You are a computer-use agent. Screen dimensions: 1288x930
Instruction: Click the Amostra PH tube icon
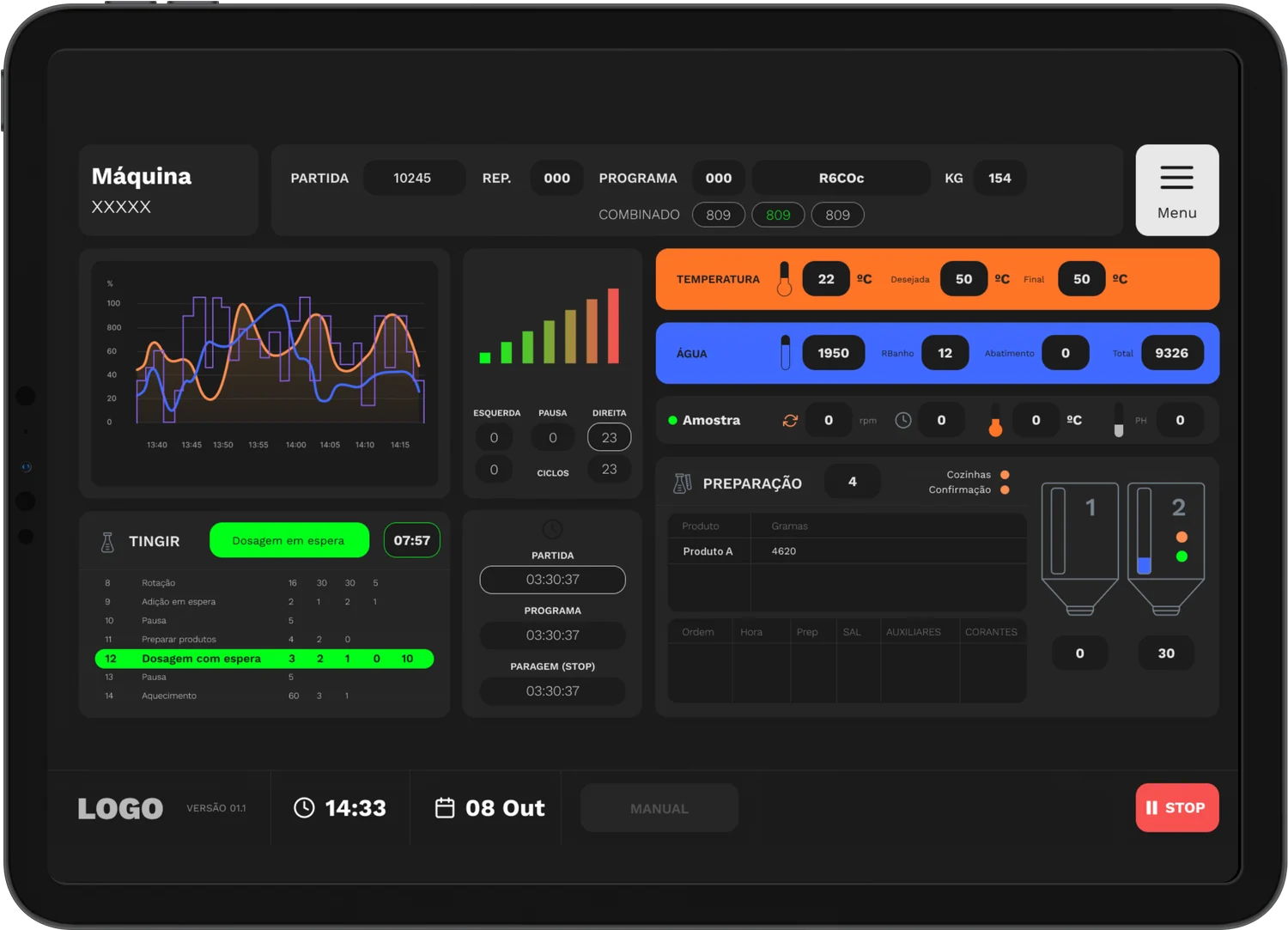[1118, 420]
